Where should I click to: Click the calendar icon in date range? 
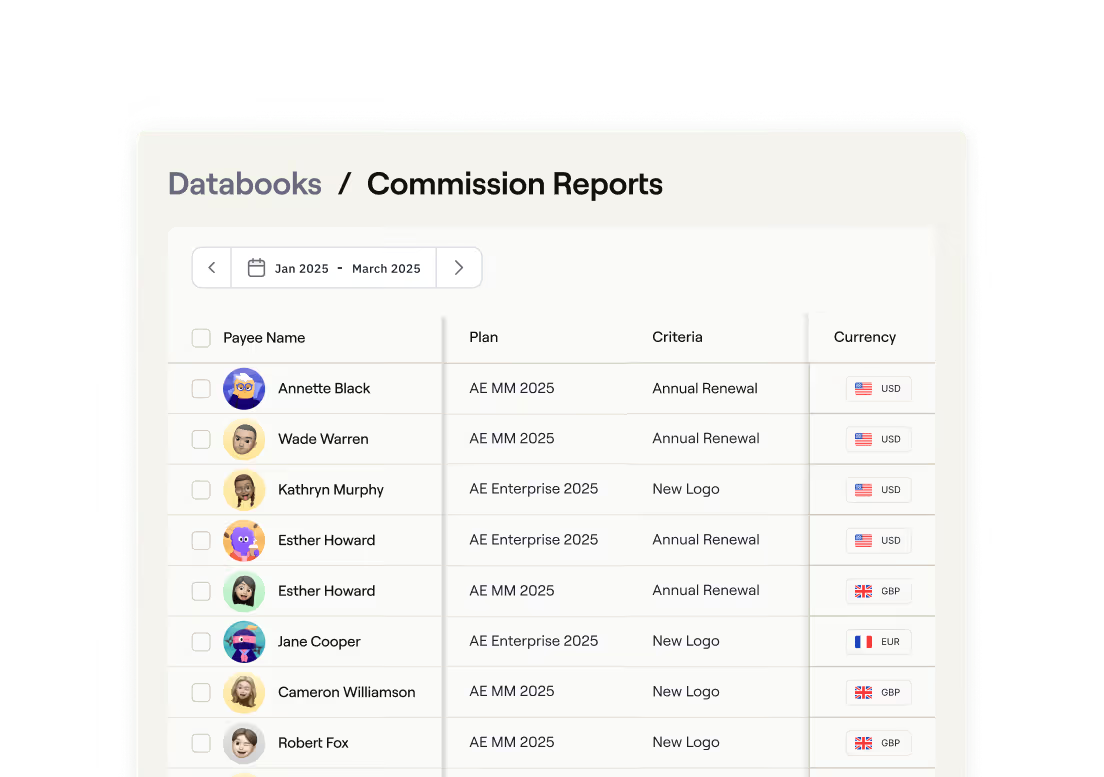(x=256, y=268)
